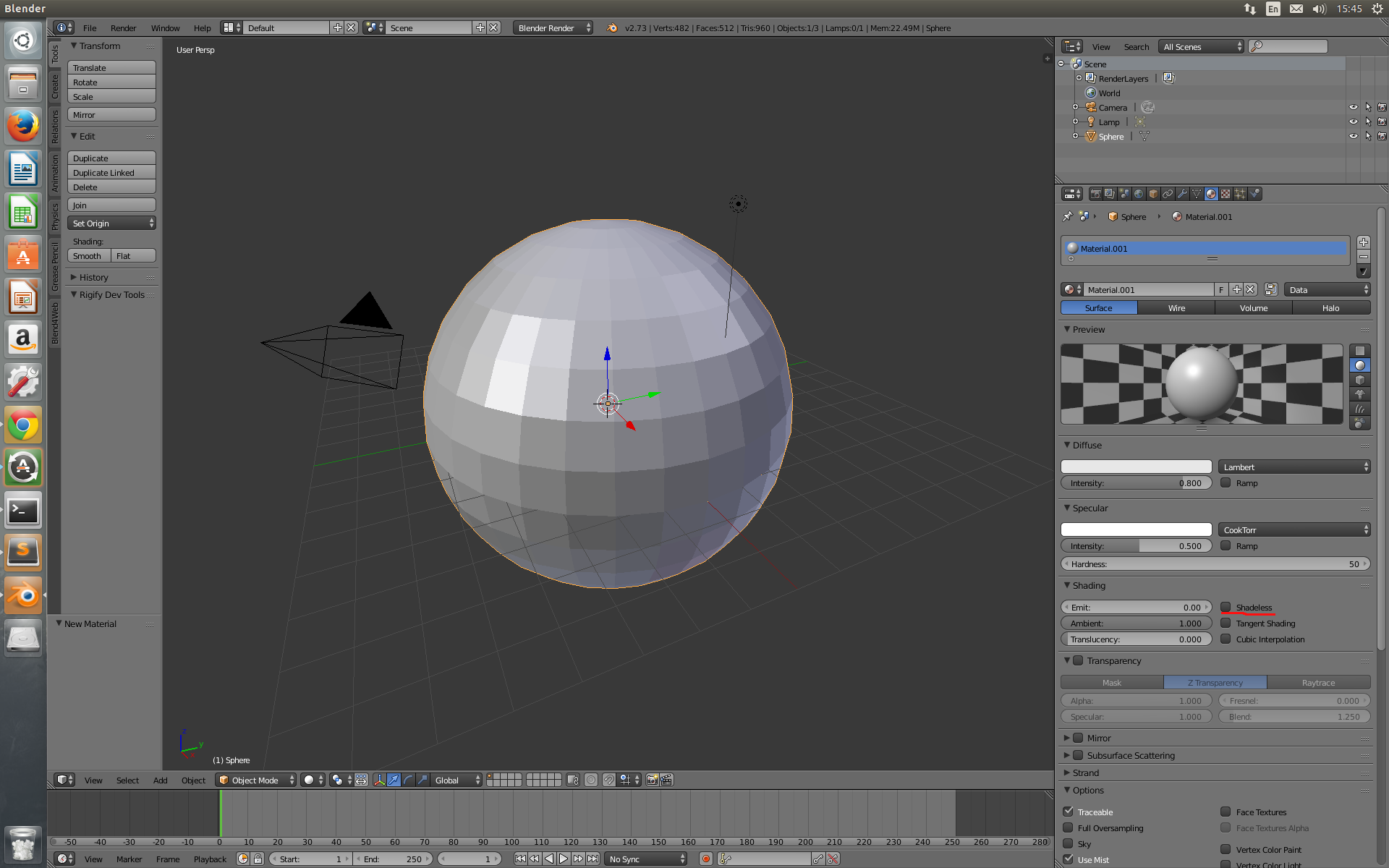Click the Diffuse color swatch
Screen dimensions: 1389x868
[1136, 467]
